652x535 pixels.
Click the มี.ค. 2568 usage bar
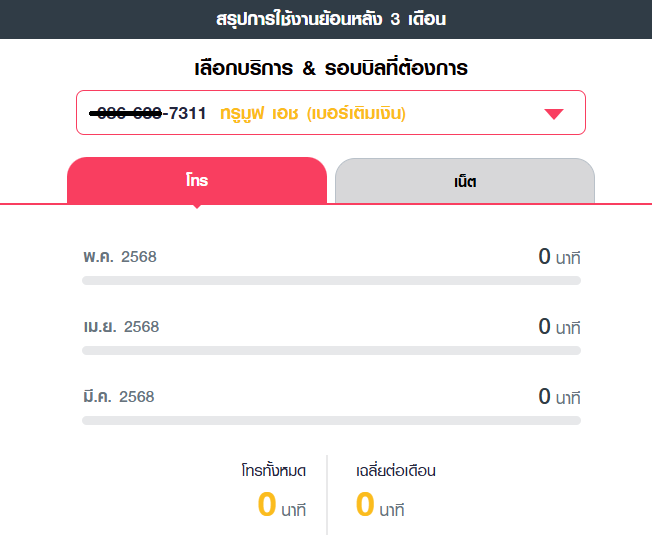pyautogui.click(x=331, y=420)
